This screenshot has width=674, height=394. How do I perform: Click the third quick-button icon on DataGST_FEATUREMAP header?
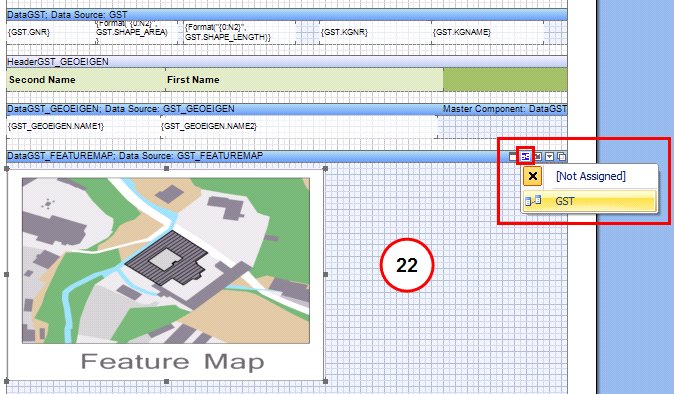(x=538, y=156)
